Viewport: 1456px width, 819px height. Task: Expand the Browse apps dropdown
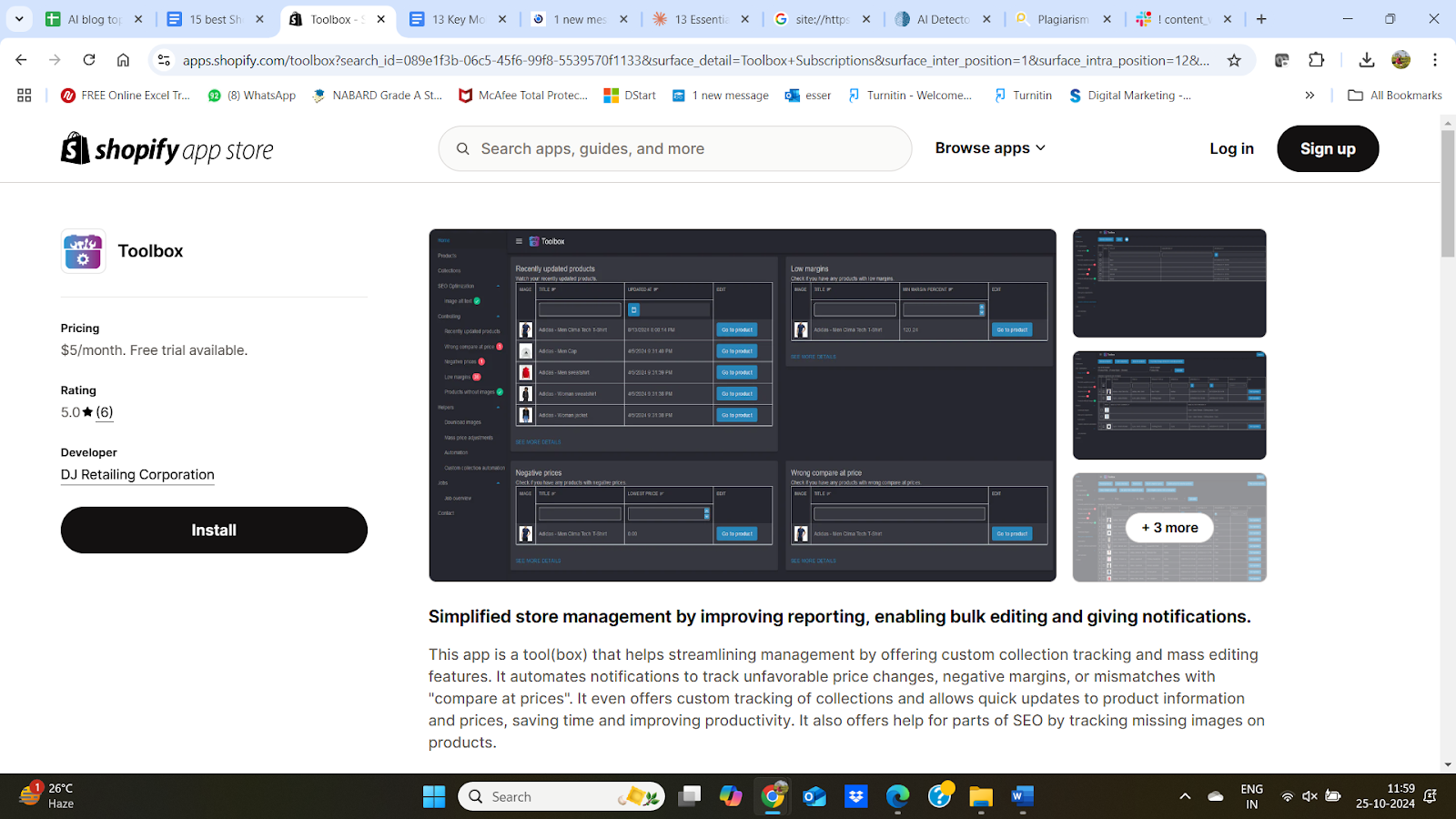pos(990,148)
